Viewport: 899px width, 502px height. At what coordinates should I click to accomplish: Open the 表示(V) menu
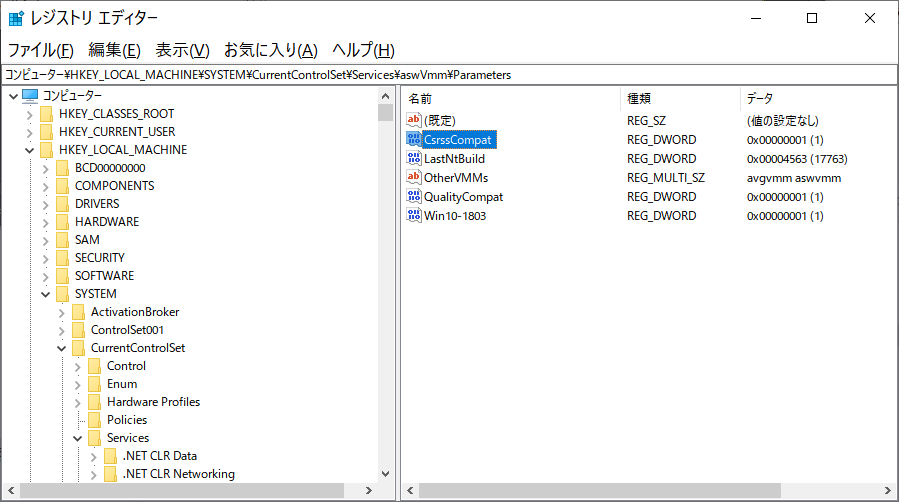click(182, 50)
